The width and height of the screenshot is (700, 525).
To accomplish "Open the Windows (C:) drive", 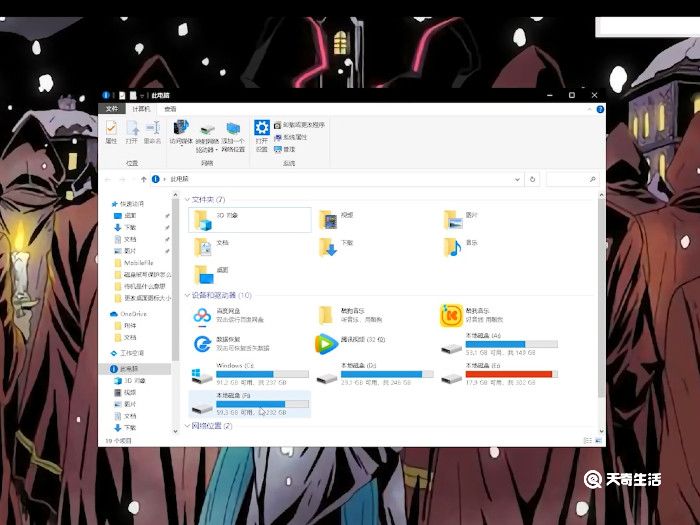I will 203,376.
